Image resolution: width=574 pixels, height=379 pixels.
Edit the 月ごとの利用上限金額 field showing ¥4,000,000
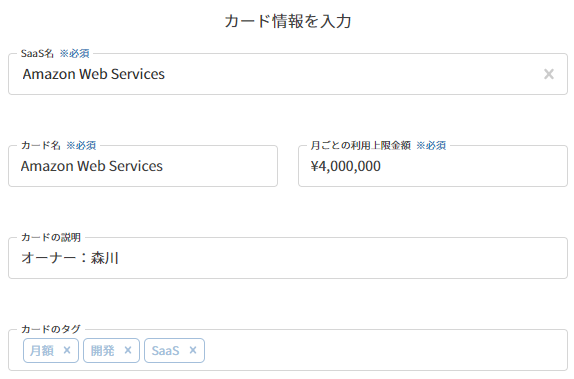coord(433,166)
